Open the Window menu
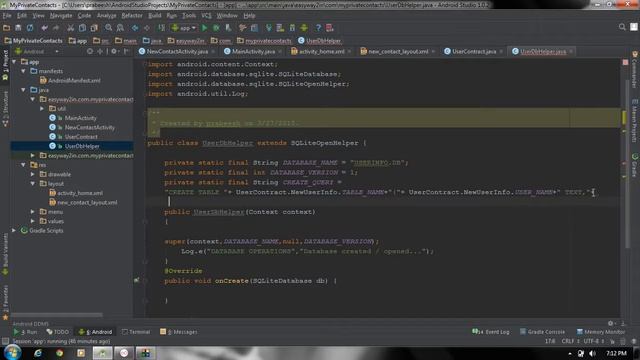Viewport: 640px width, 360px height. pyautogui.click(x=227, y=16)
